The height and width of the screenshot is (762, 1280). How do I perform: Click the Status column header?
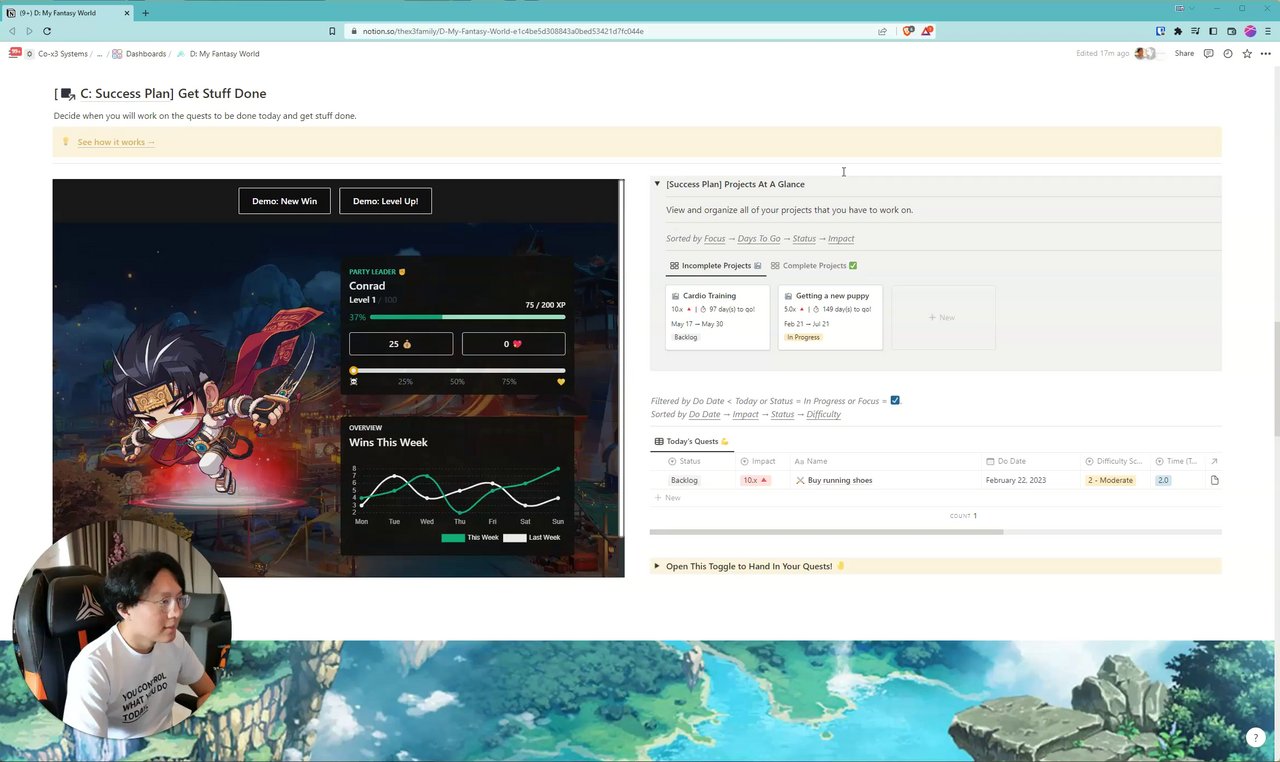click(684, 461)
